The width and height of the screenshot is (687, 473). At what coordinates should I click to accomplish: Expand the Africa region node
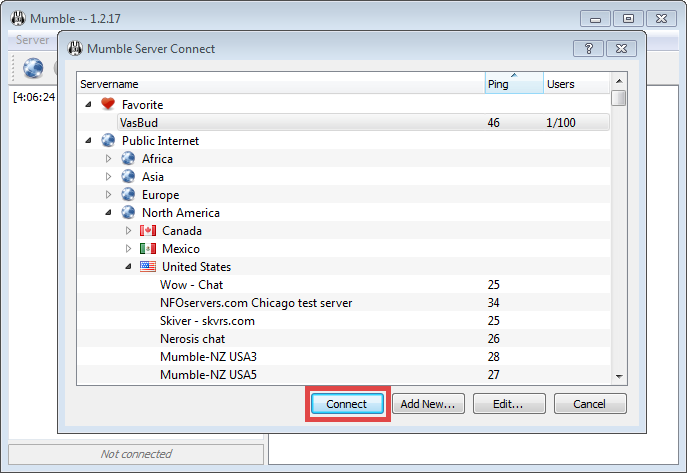109,159
